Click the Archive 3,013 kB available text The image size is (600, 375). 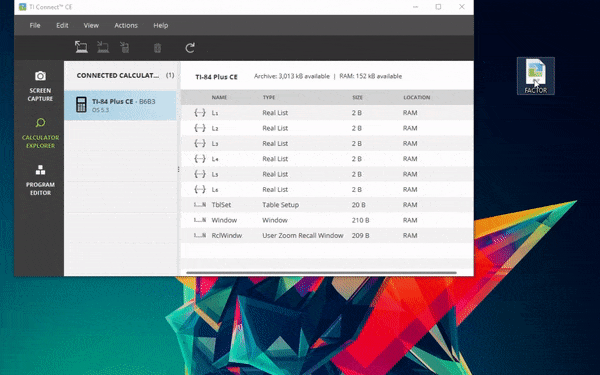pyautogui.click(x=292, y=76)
